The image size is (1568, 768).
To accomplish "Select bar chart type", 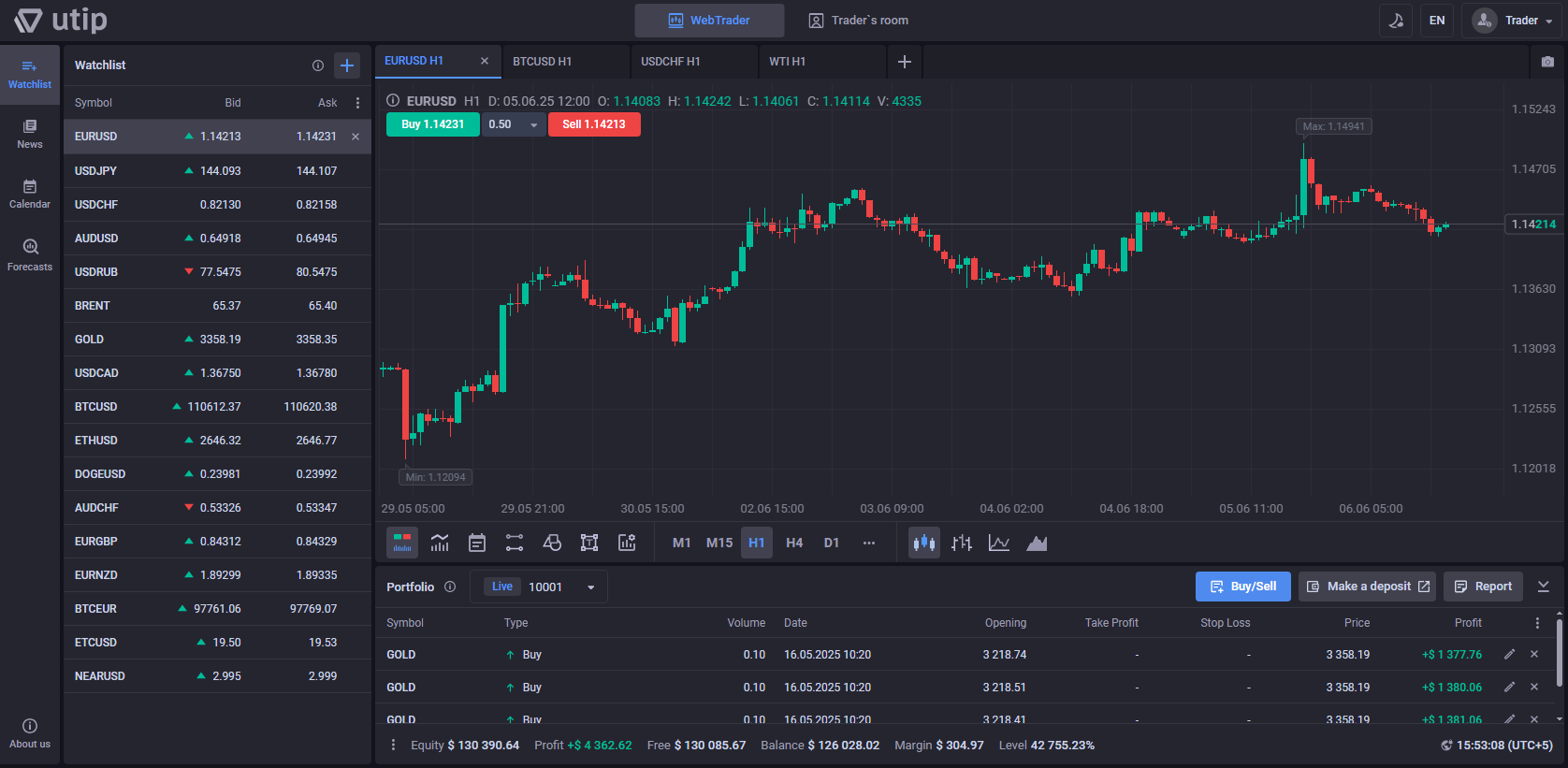I will coord(962,543).
